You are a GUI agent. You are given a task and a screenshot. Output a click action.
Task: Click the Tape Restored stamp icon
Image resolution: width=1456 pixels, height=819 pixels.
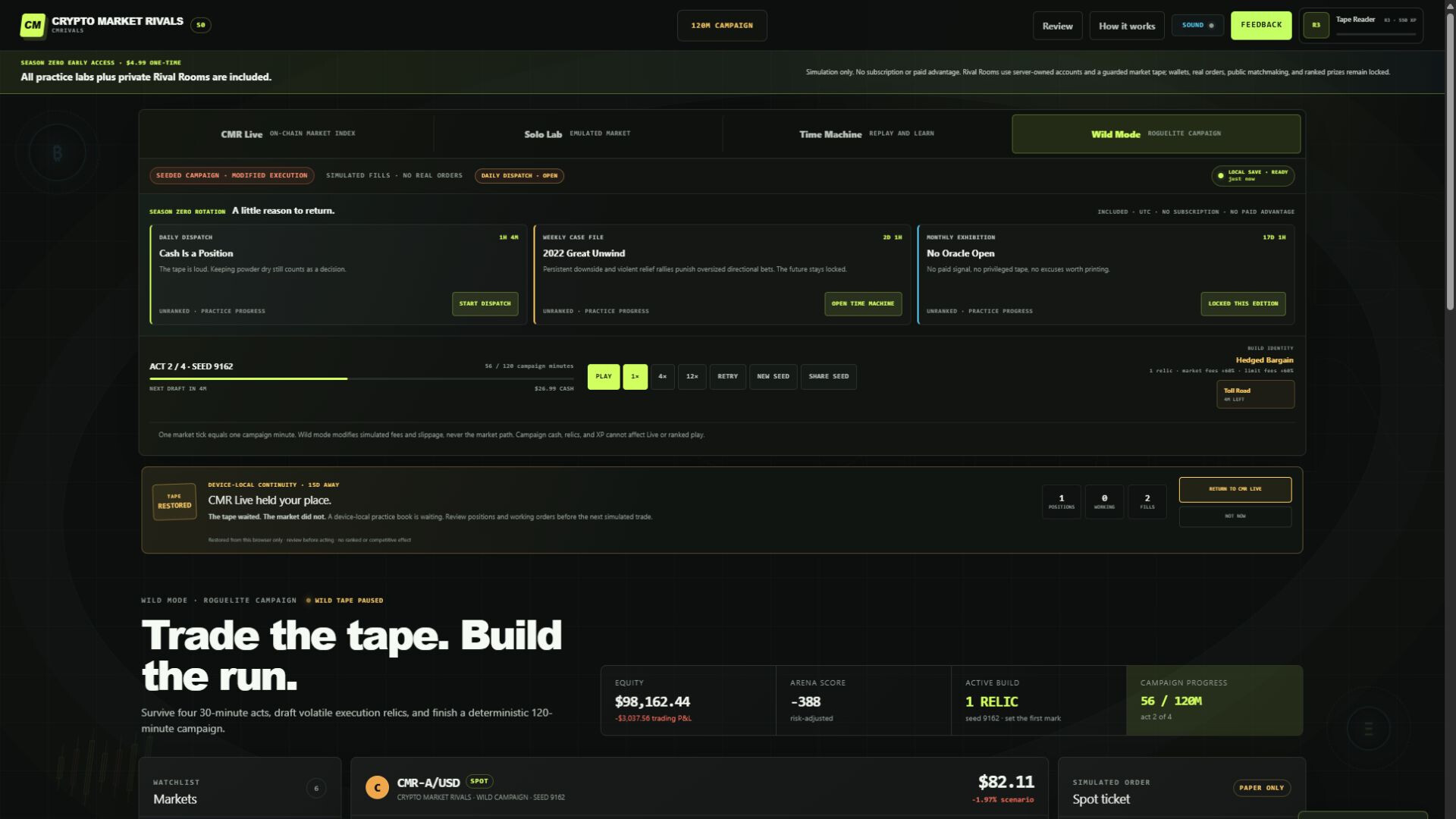(174, 501)
